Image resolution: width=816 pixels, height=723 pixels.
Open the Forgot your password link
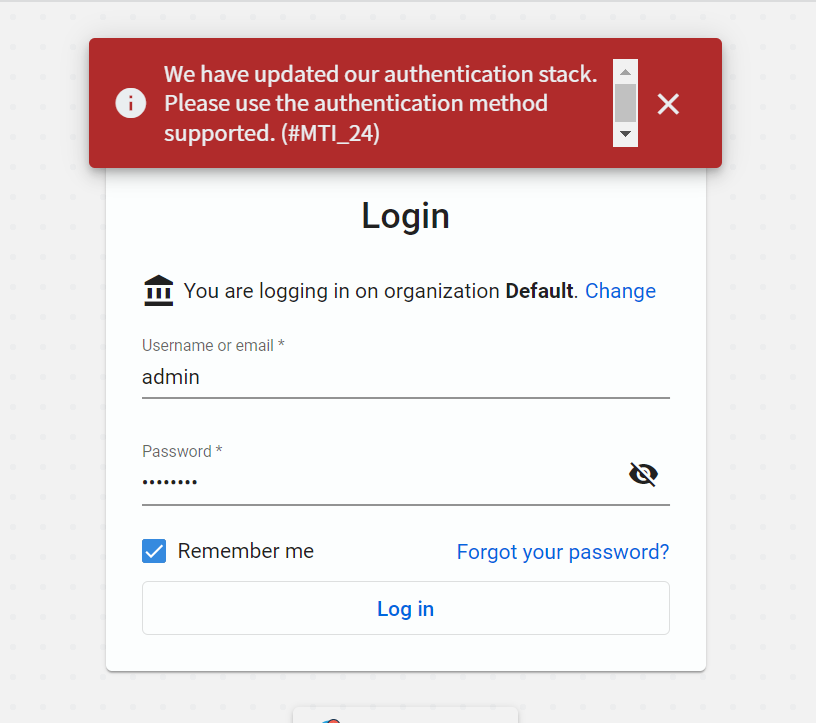563,552
